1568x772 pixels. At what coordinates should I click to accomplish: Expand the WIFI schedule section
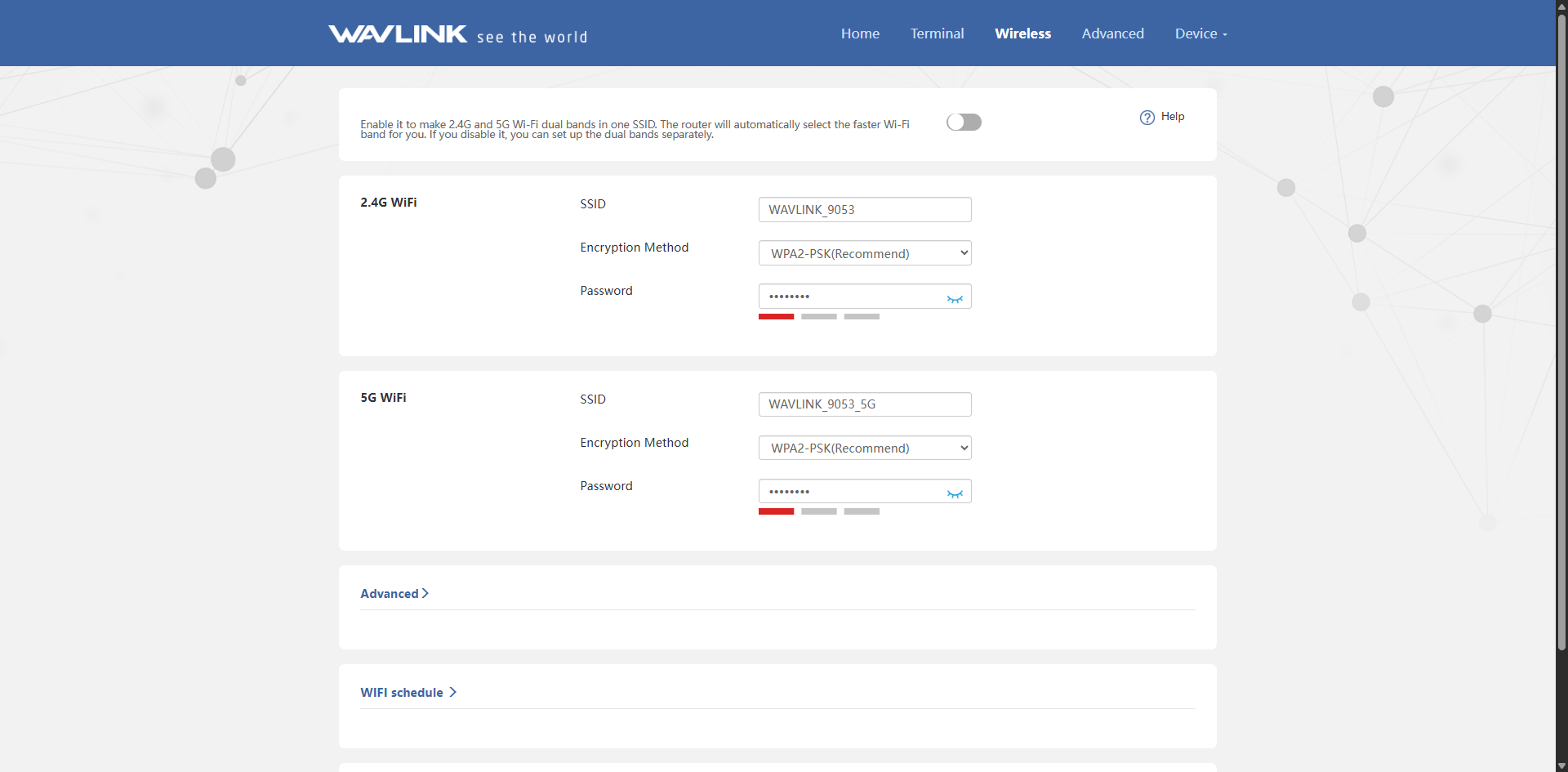[x=408, y=693]
